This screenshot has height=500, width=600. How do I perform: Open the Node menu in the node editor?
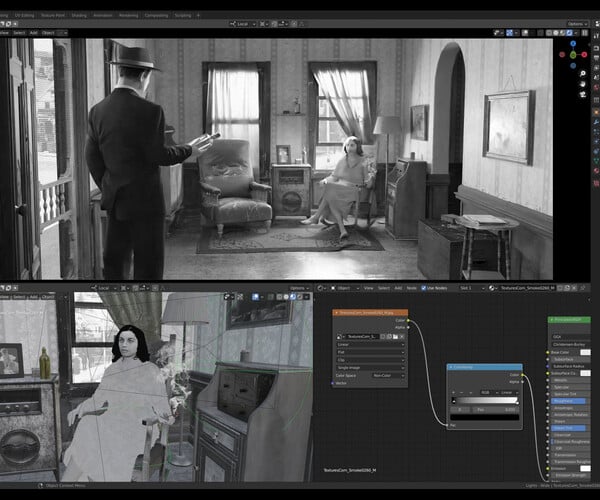pyautogui.click(x=411, y=288)
